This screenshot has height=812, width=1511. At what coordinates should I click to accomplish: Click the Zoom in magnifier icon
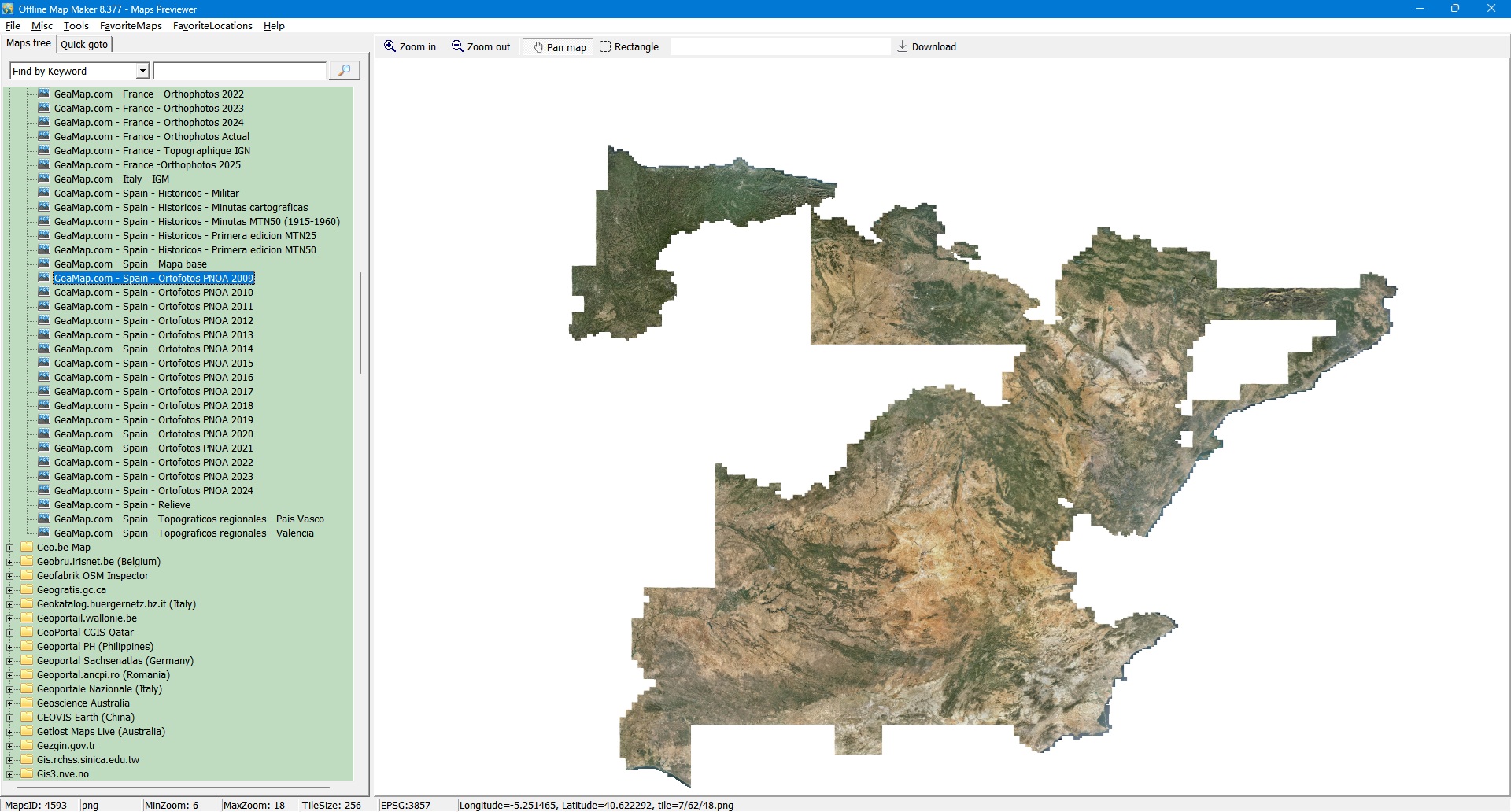coord(390,46)
